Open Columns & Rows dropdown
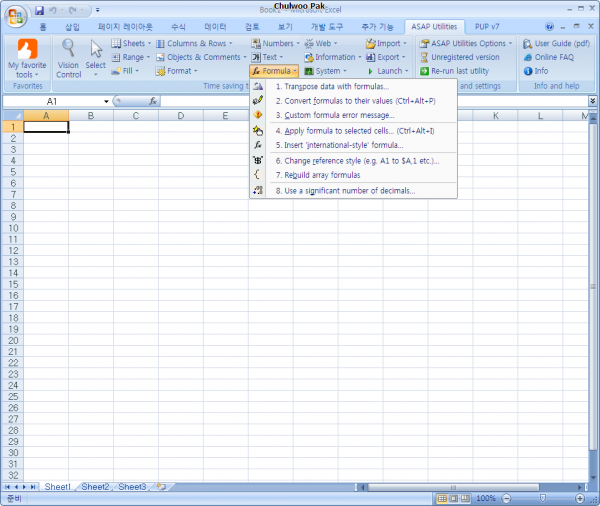The height and width of the screenshot is (506, 600). pos(194,43)
